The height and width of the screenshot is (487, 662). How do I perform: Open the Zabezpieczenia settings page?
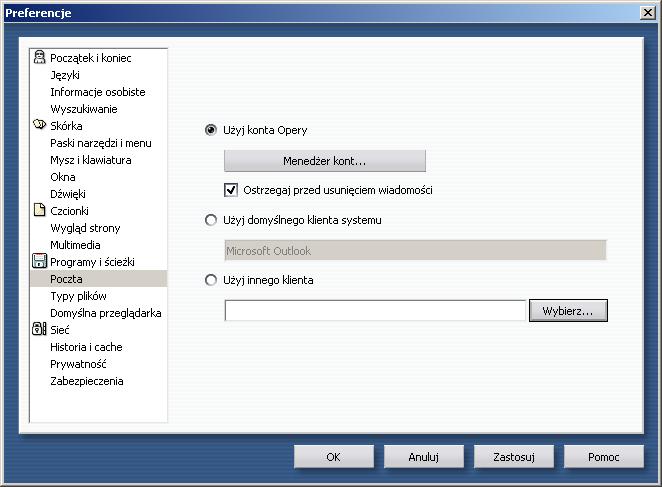click(x=87, y=381)
